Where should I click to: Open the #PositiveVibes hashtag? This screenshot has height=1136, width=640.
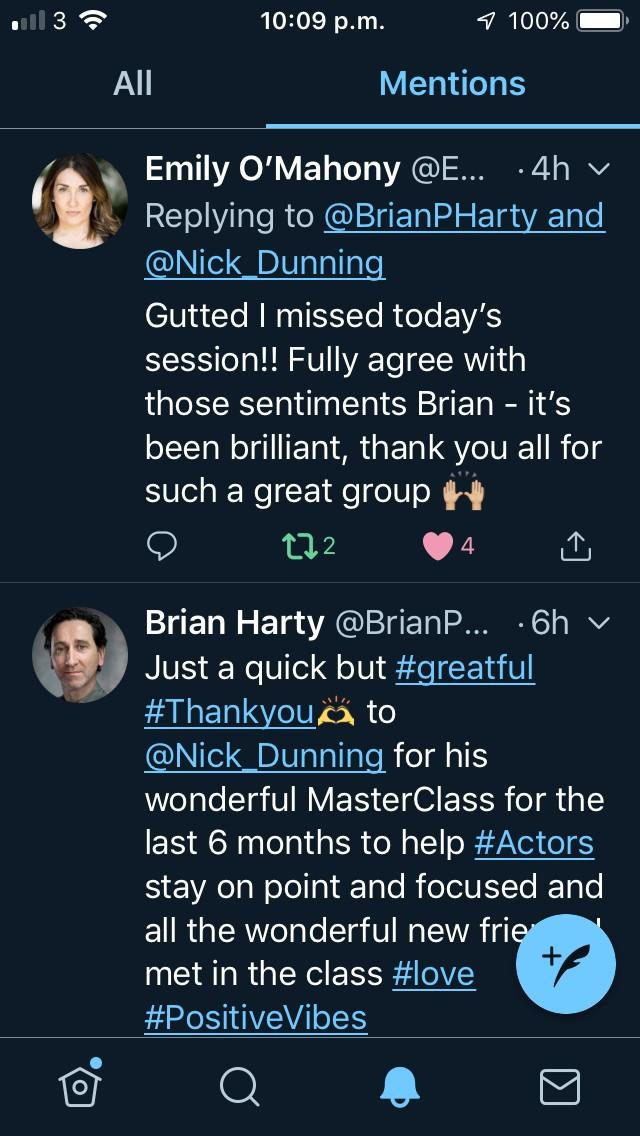point(256,1018)
